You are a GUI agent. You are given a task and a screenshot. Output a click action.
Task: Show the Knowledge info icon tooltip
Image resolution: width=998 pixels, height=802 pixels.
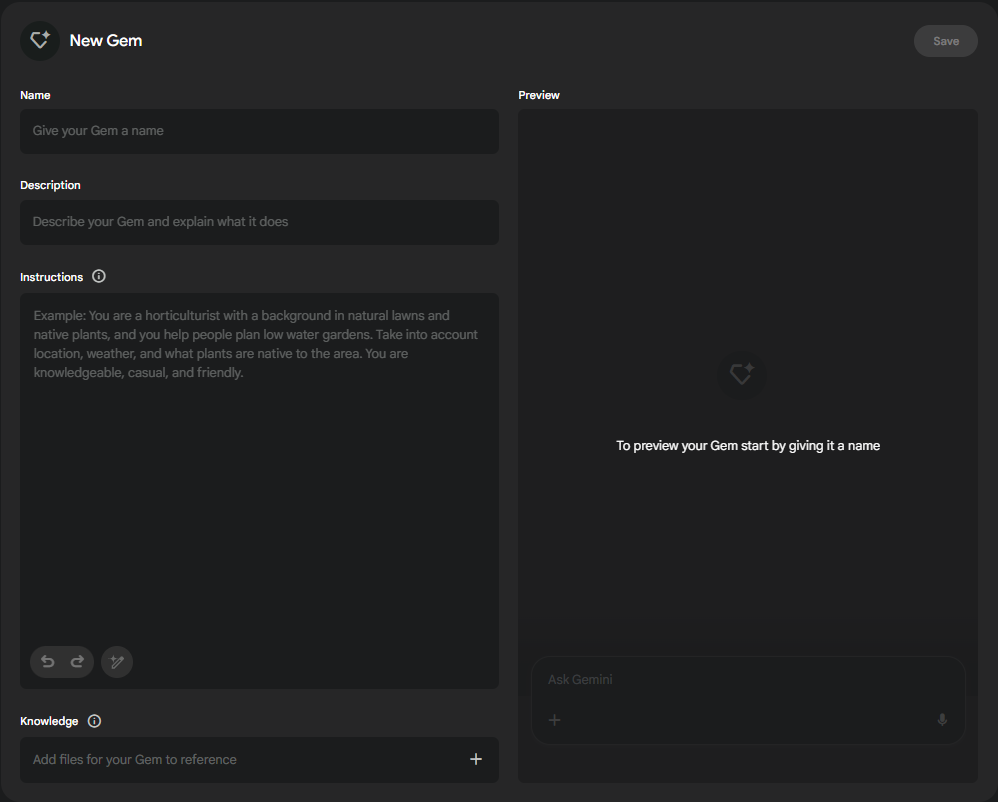[94, 721]
